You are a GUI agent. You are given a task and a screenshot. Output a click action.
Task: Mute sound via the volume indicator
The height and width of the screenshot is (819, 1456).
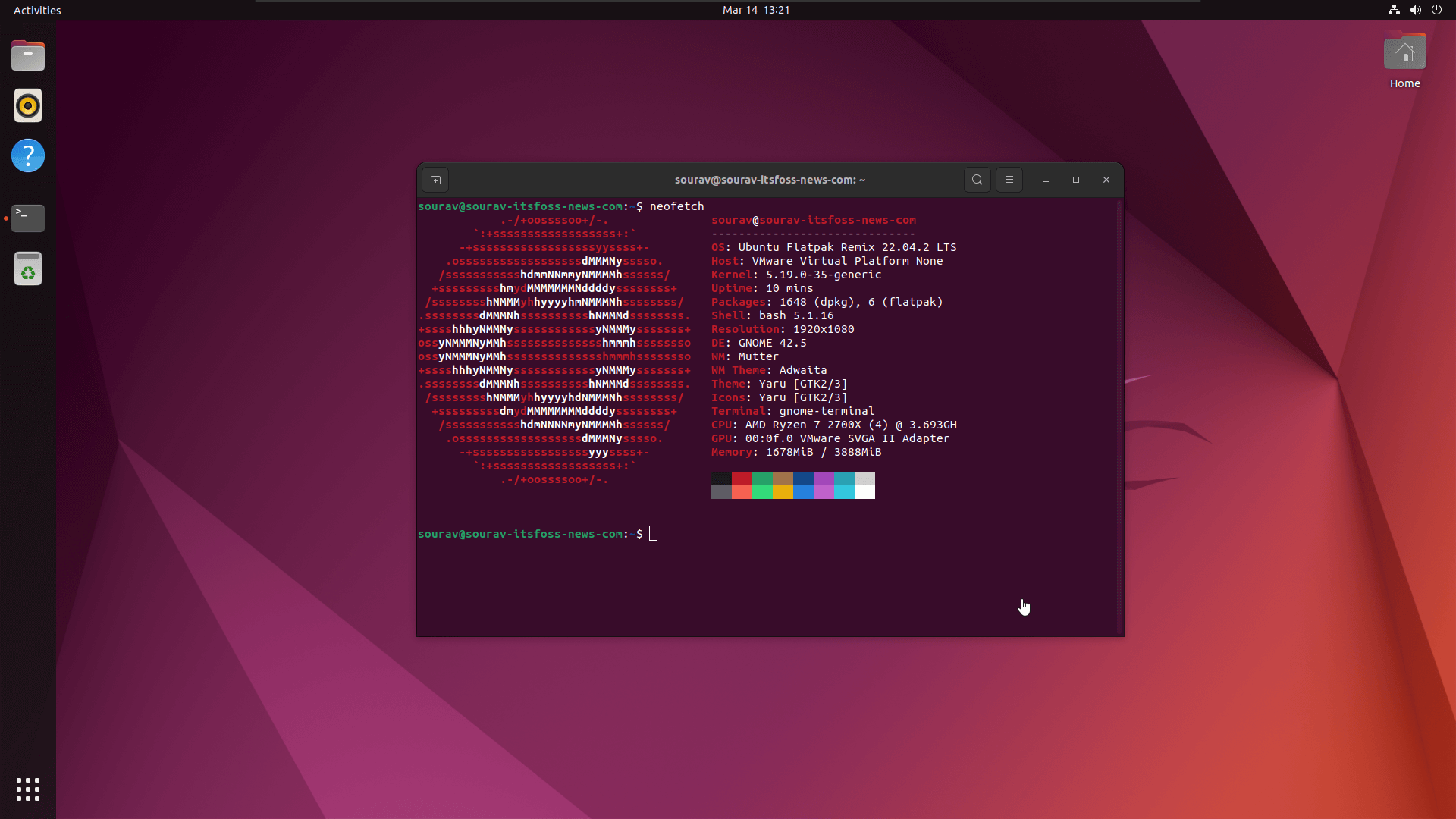coord(1415,10)
